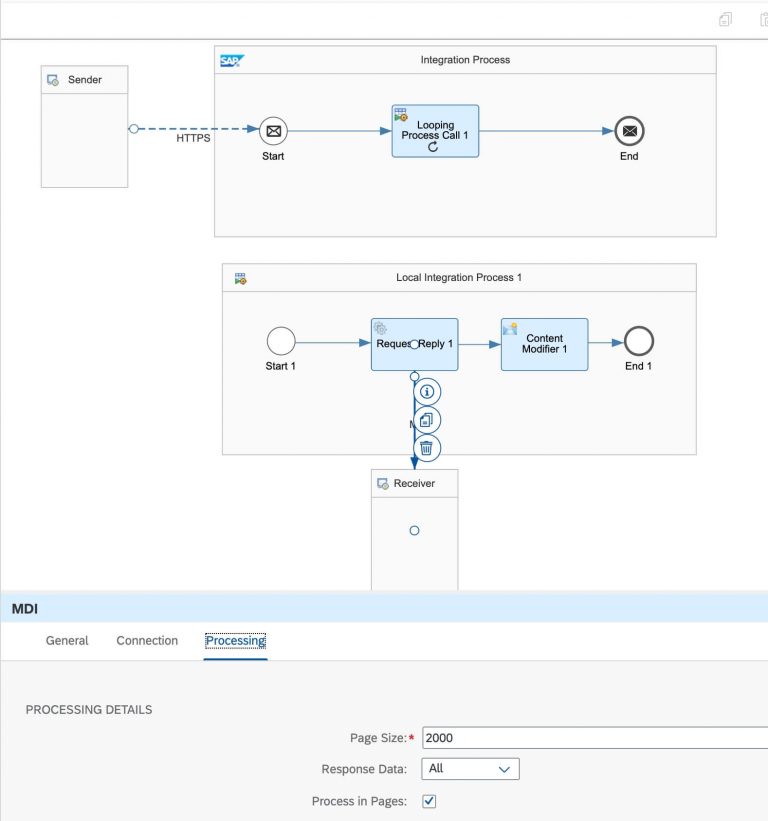Delete the Receiver connection via trash icon
This screenshot has height=821, width=768.
pos(427,449)
